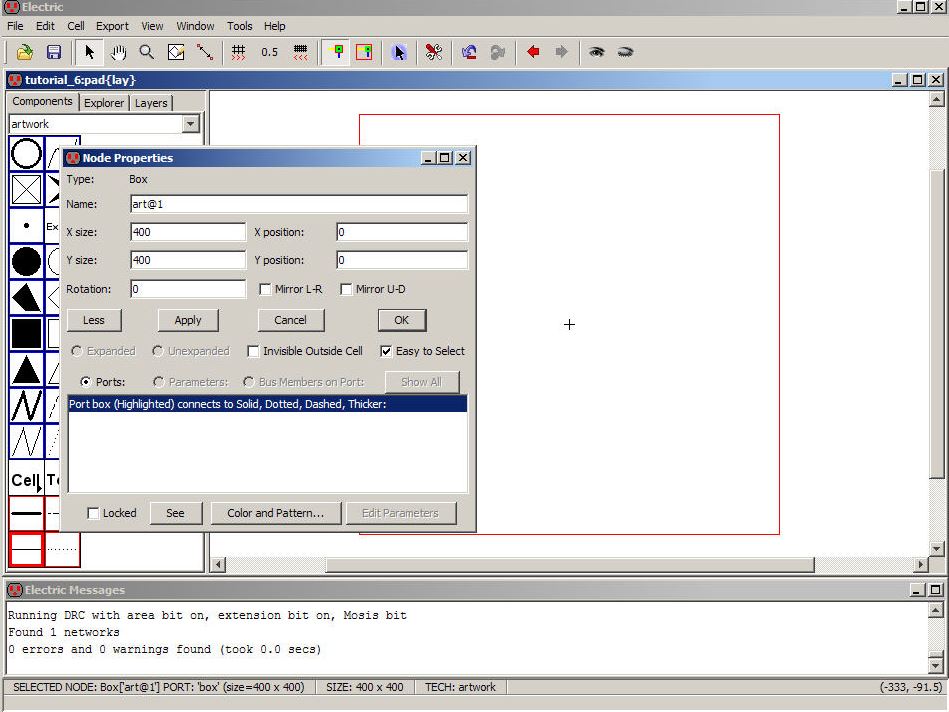The width and height of the screenshot is (949, 712).
Task: Select the Pan hand tool
Action: click(118, 52)
